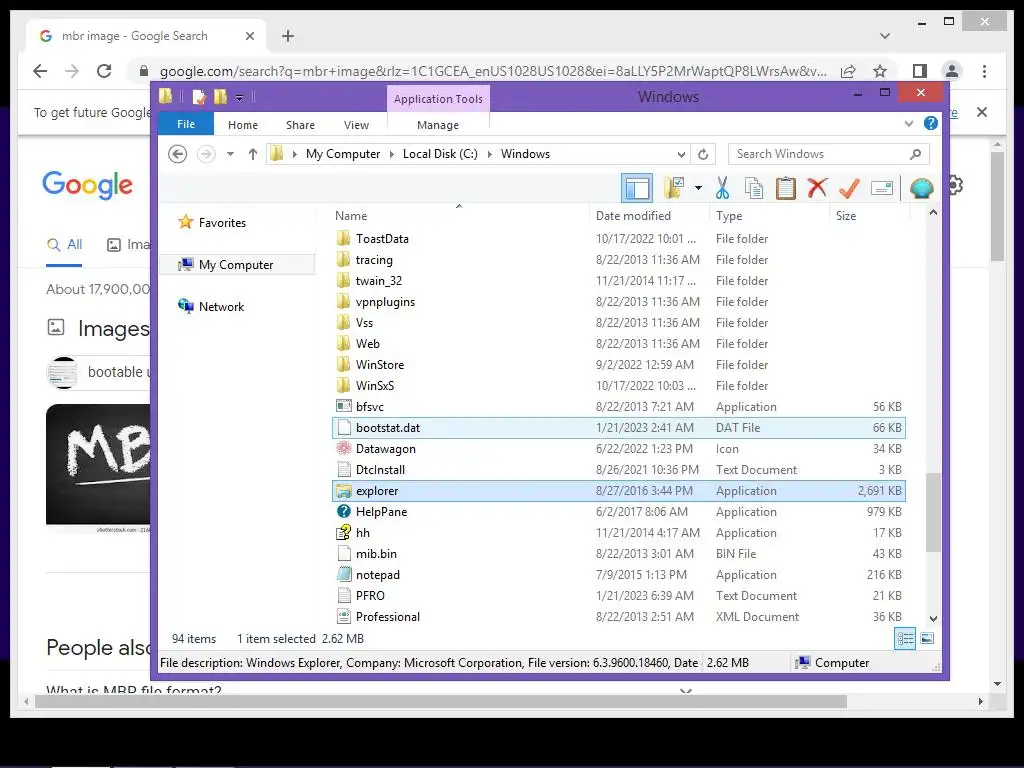Click the Rename toolbar icon
The height and width of the screenshot is (768, 1024).
(882, 189)
